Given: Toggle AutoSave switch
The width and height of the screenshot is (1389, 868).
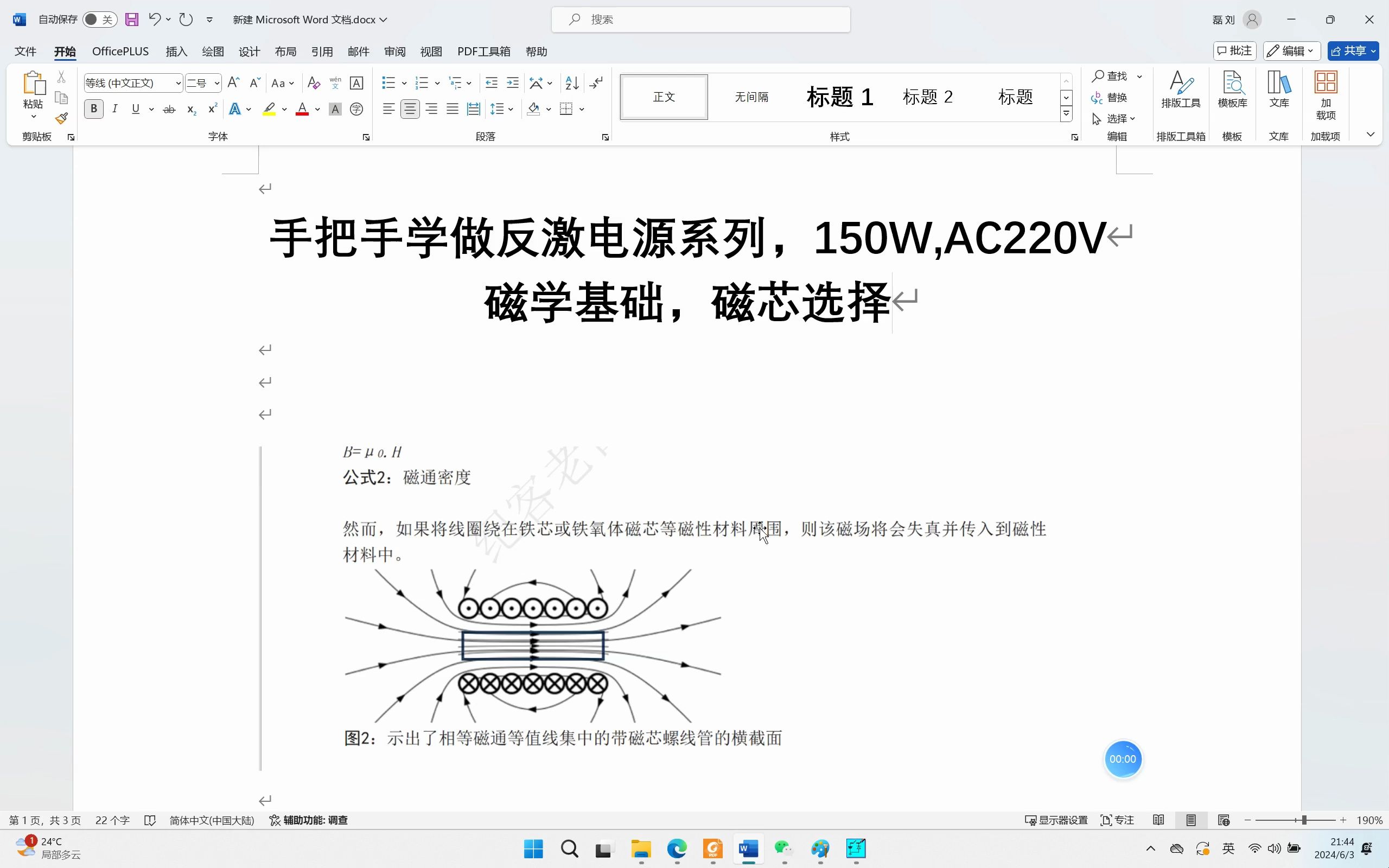Looking at the screenshot, I should click(99, 20).
